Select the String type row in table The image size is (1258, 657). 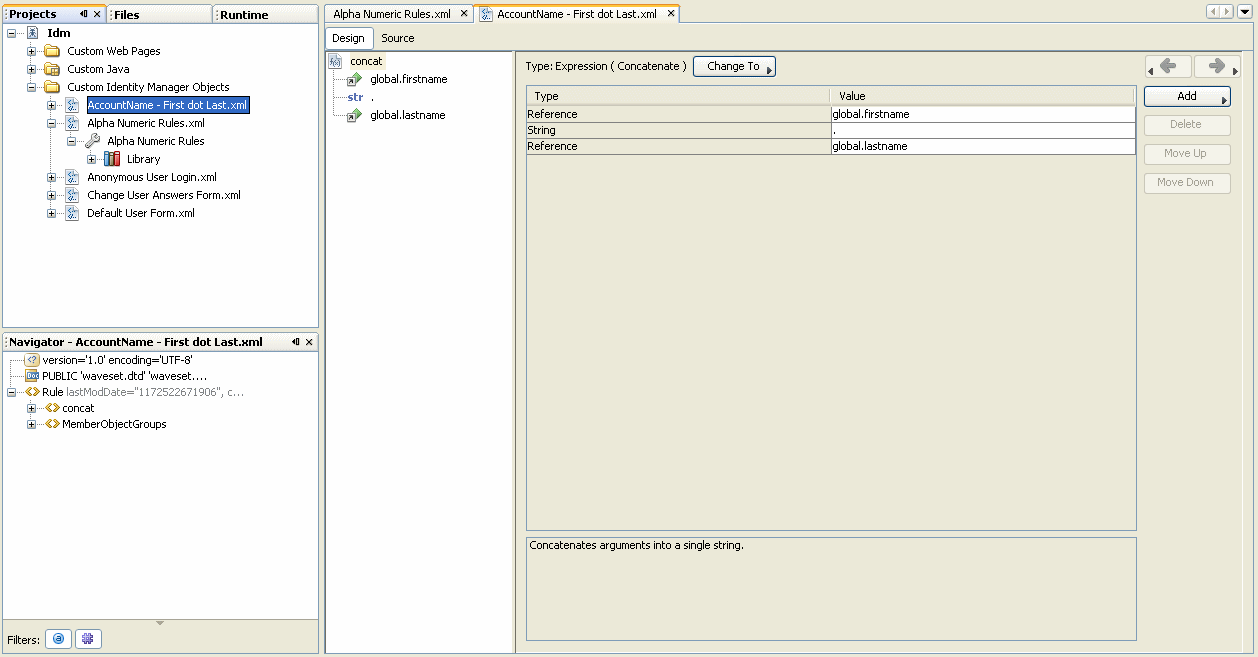click(831, 130)
